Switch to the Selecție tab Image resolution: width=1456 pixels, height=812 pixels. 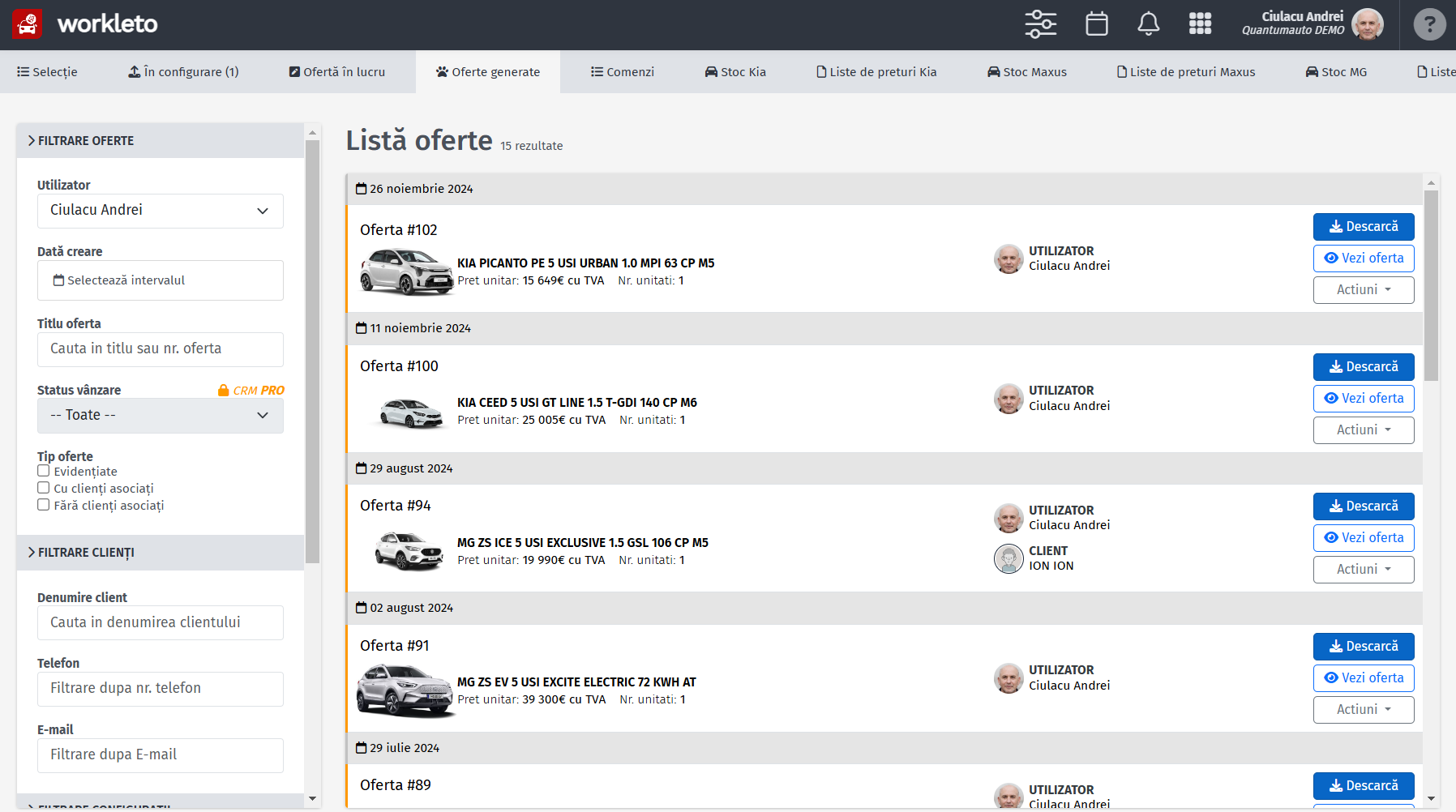tap(47, 72)
